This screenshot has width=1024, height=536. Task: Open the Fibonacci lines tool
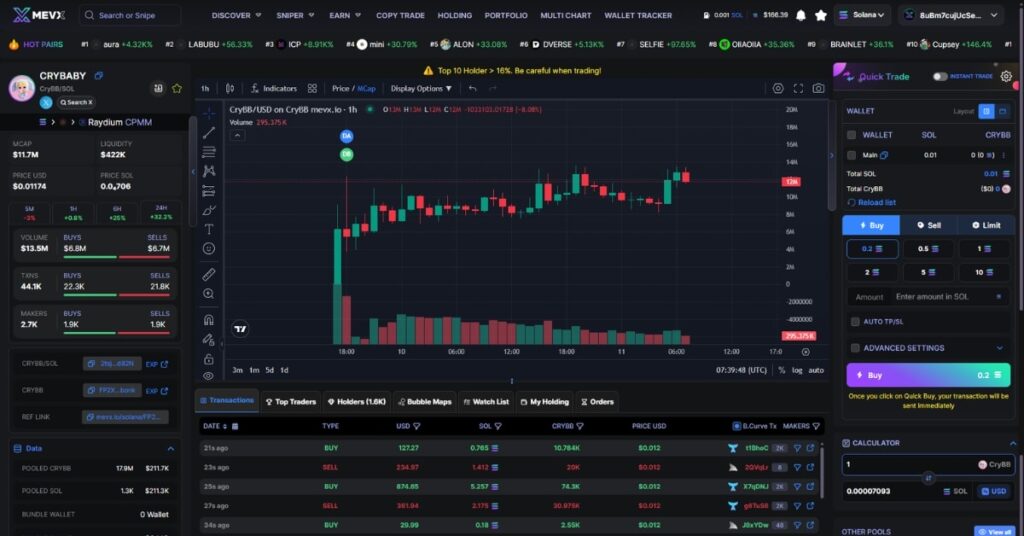pos(208,152)
